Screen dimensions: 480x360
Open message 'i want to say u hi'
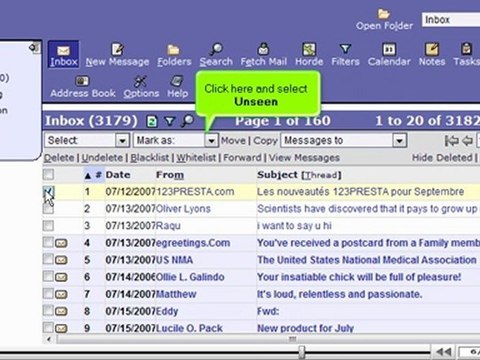294,226
